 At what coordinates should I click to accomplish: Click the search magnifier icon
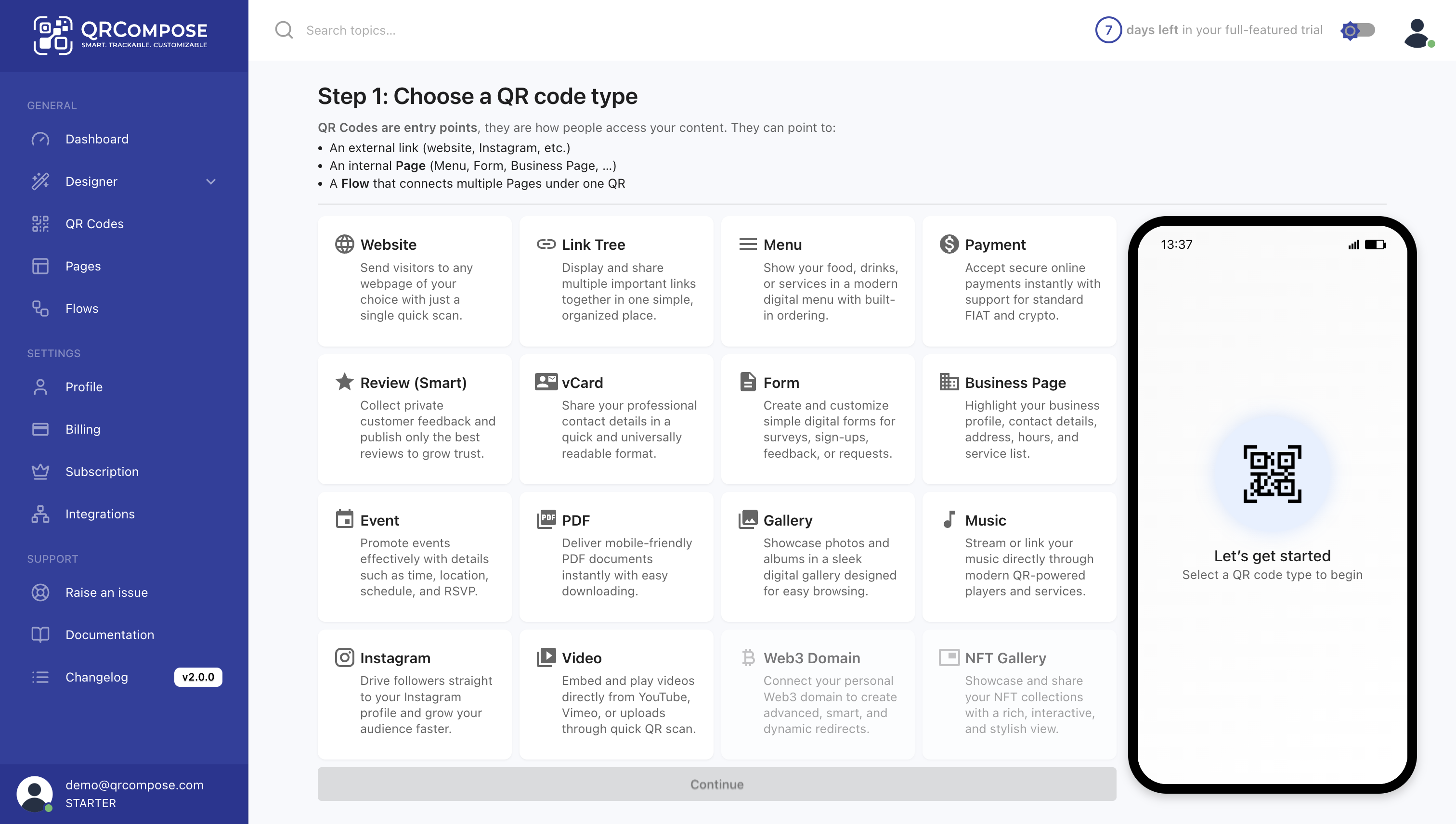click(284, 30)
